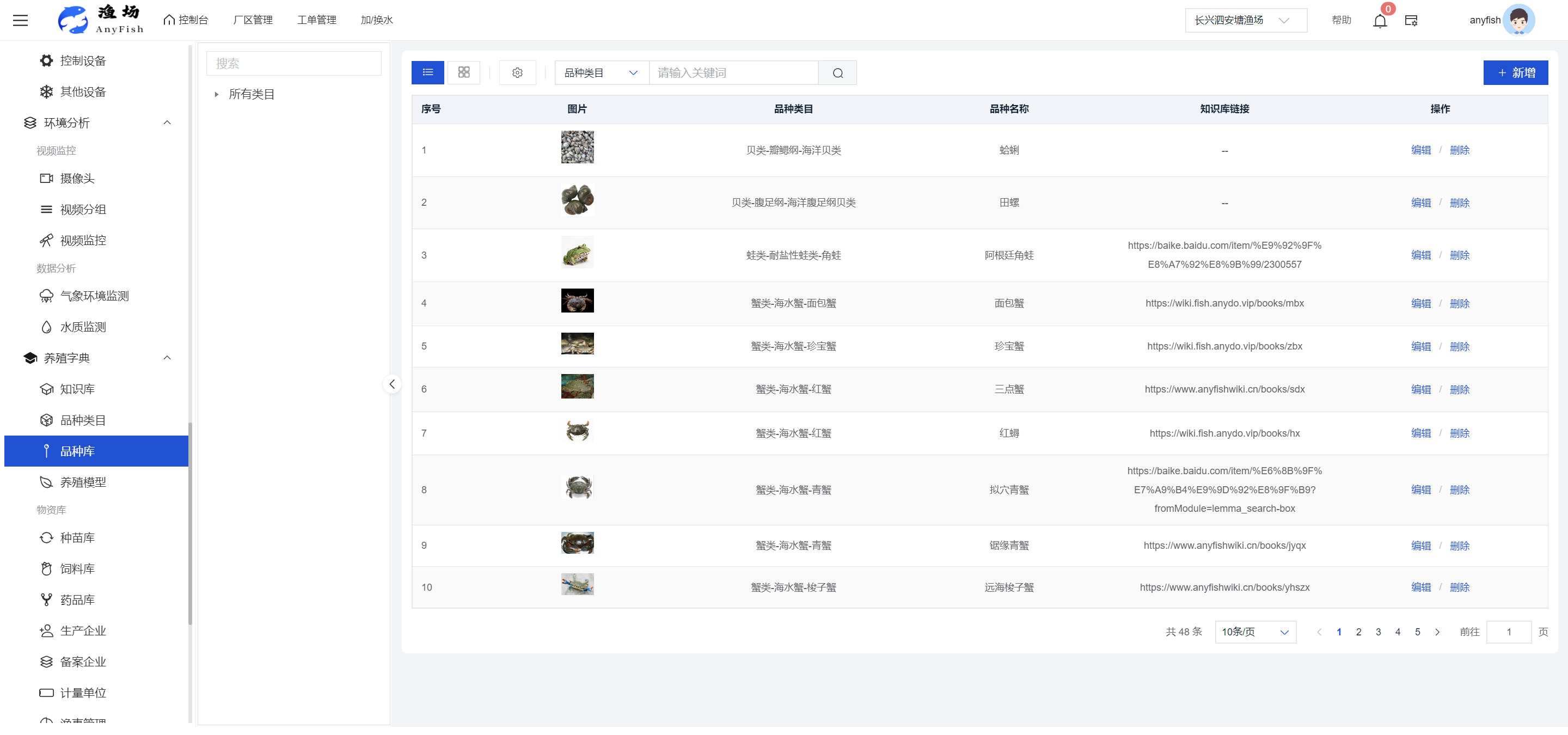
Task: Open the 品种类目 filter dropdown
Action: (x=600, y=73)
